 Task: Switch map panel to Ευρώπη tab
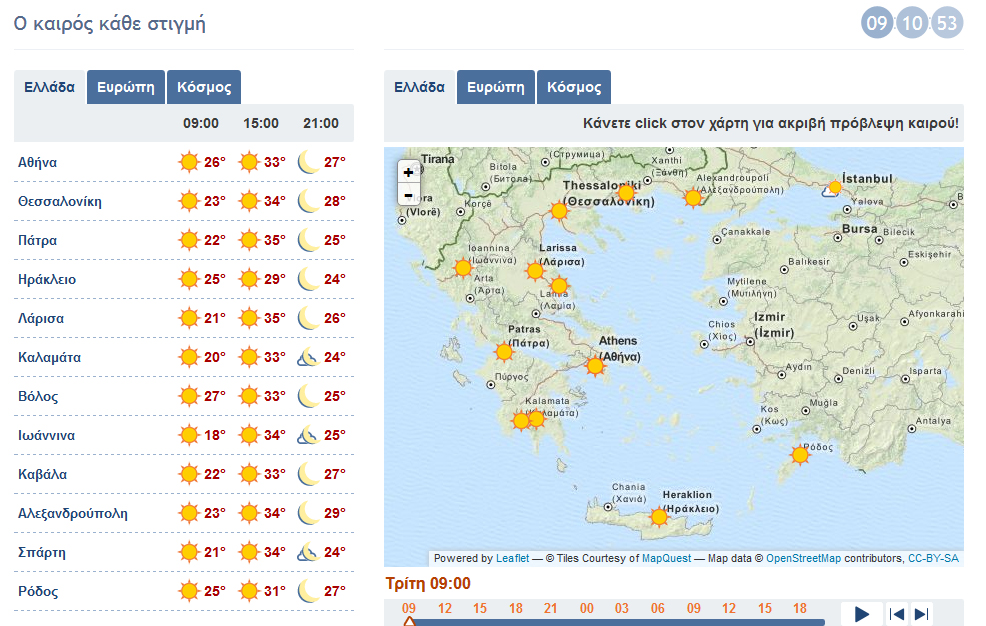pos(496,87)
